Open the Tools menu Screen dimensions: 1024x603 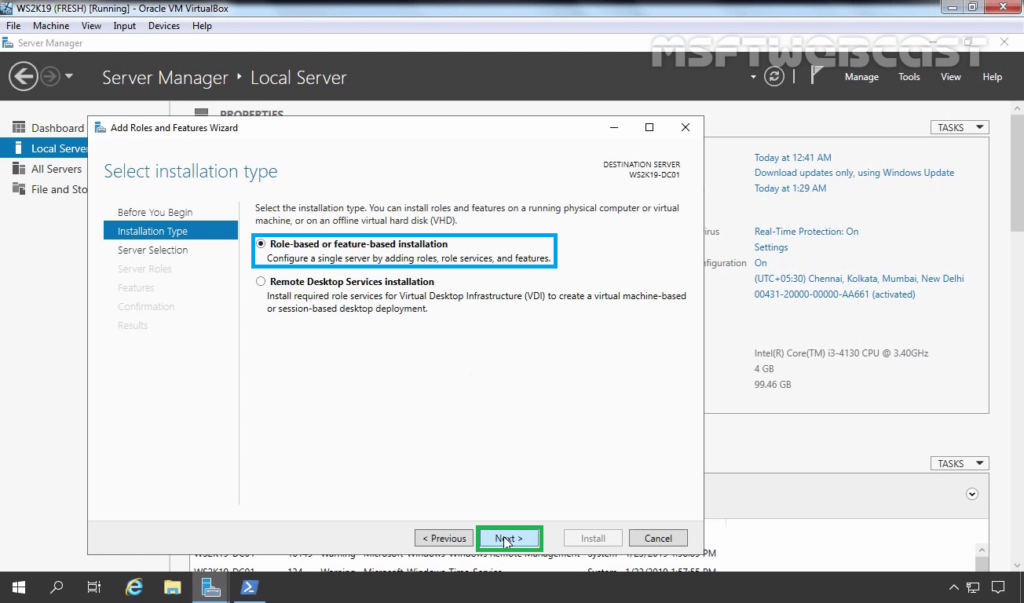click(x=908, y=76)
